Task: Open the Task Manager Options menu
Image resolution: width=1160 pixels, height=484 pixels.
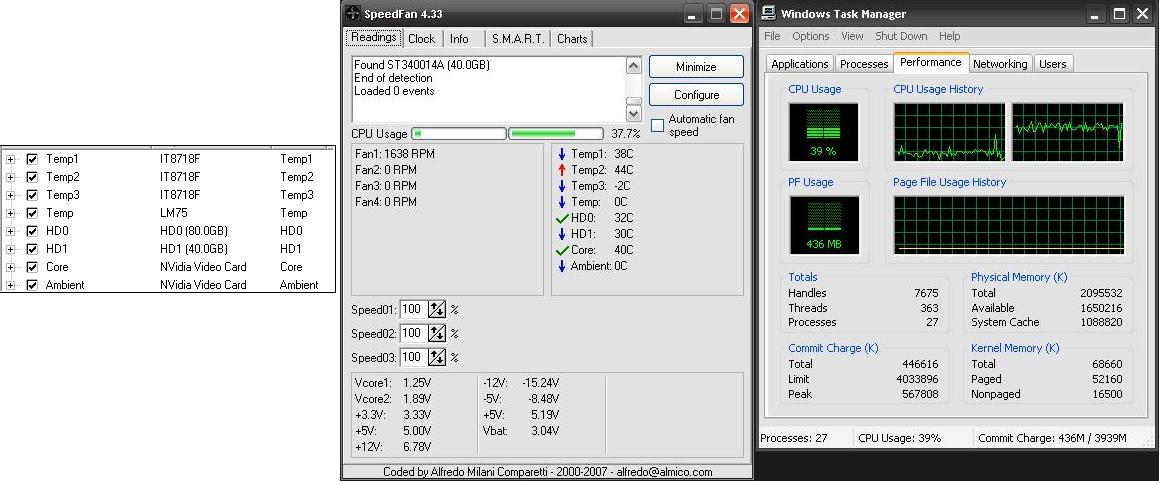Action: tap(811, 36)
